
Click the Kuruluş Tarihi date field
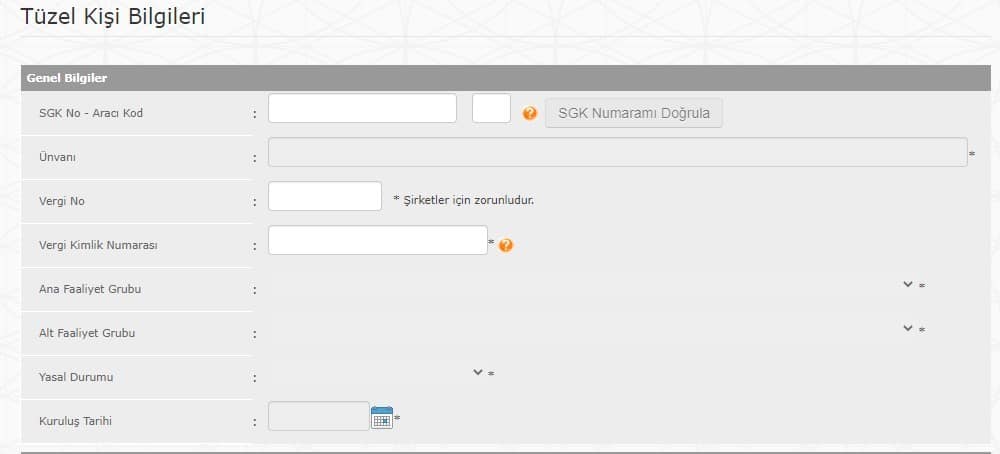click(318, 416)
